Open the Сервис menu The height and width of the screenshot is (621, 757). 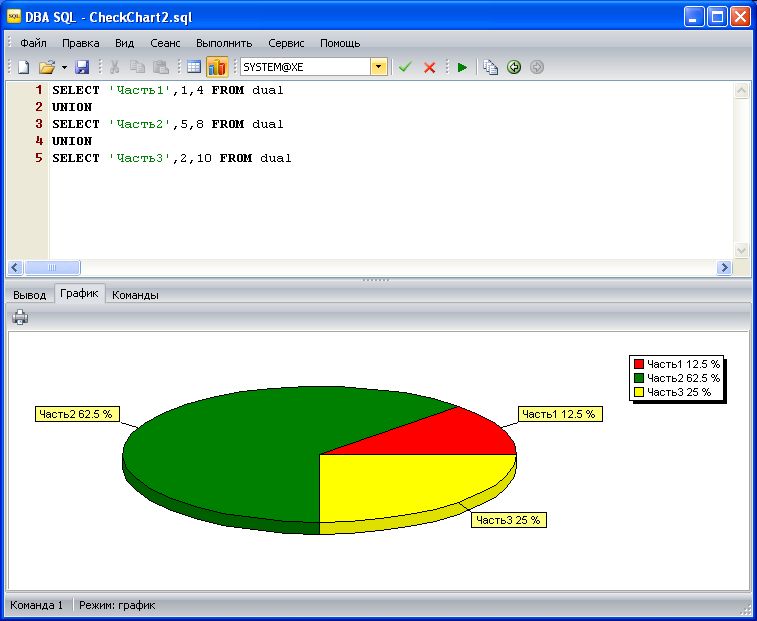(x=286, y=43)
